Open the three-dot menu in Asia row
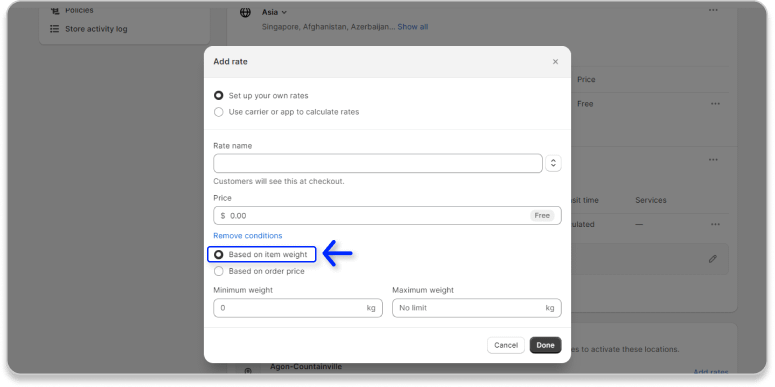The image size is (775, 387). pos(713,10)
